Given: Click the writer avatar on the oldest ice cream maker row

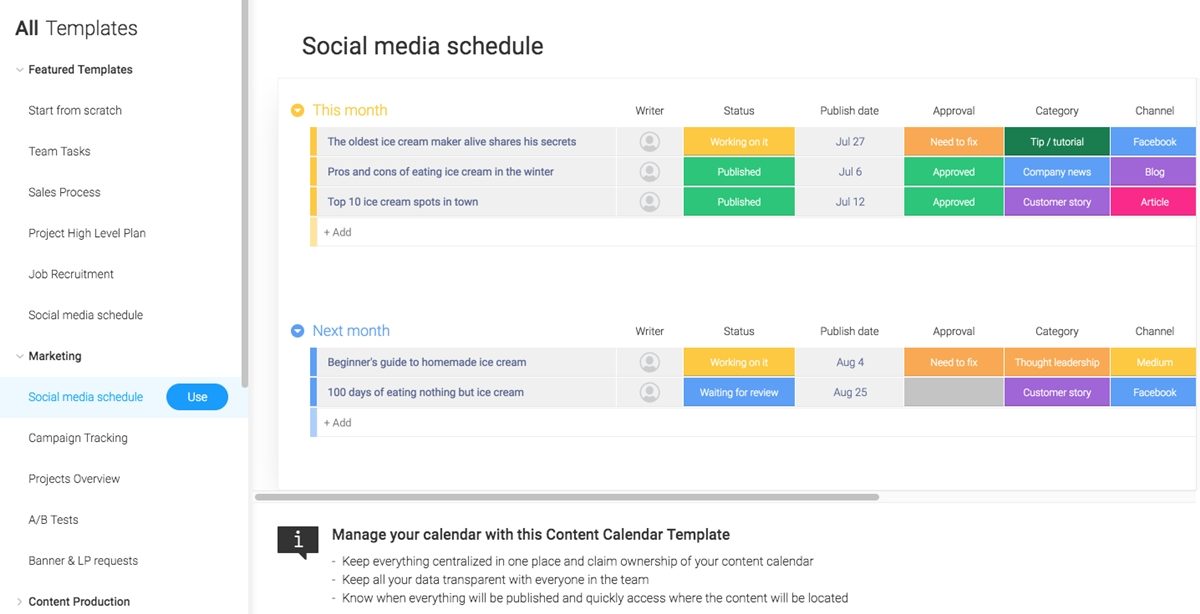Looking at the screenshot, I should 649,141.
